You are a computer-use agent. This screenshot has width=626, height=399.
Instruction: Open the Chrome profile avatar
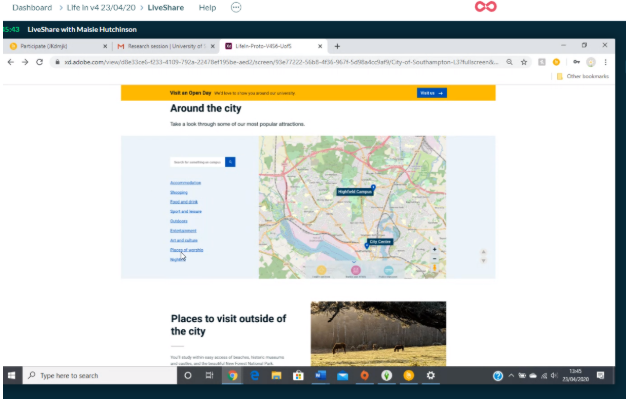[x=591, y=62]
